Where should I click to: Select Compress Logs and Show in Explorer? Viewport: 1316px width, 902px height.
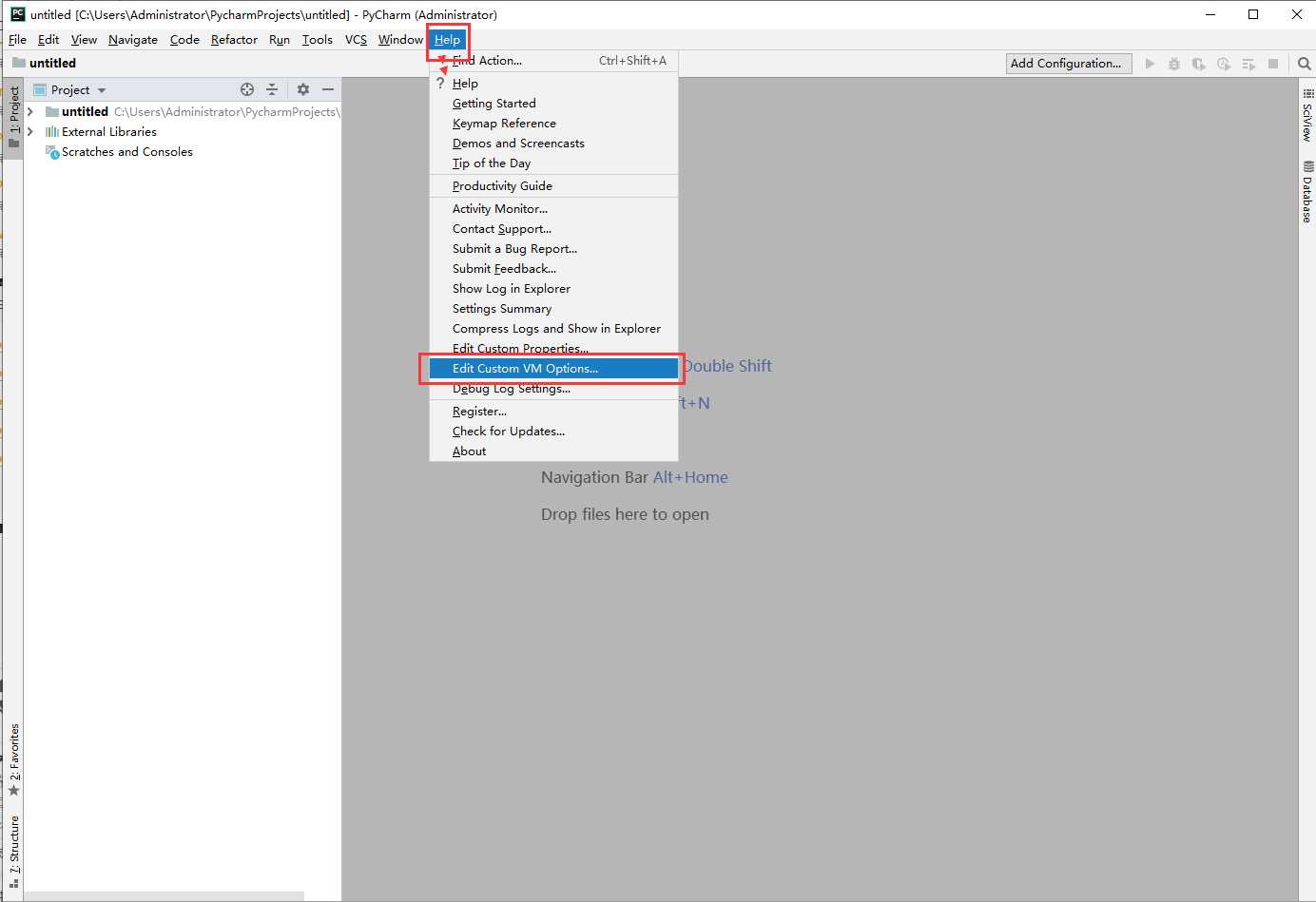[553, 329]
